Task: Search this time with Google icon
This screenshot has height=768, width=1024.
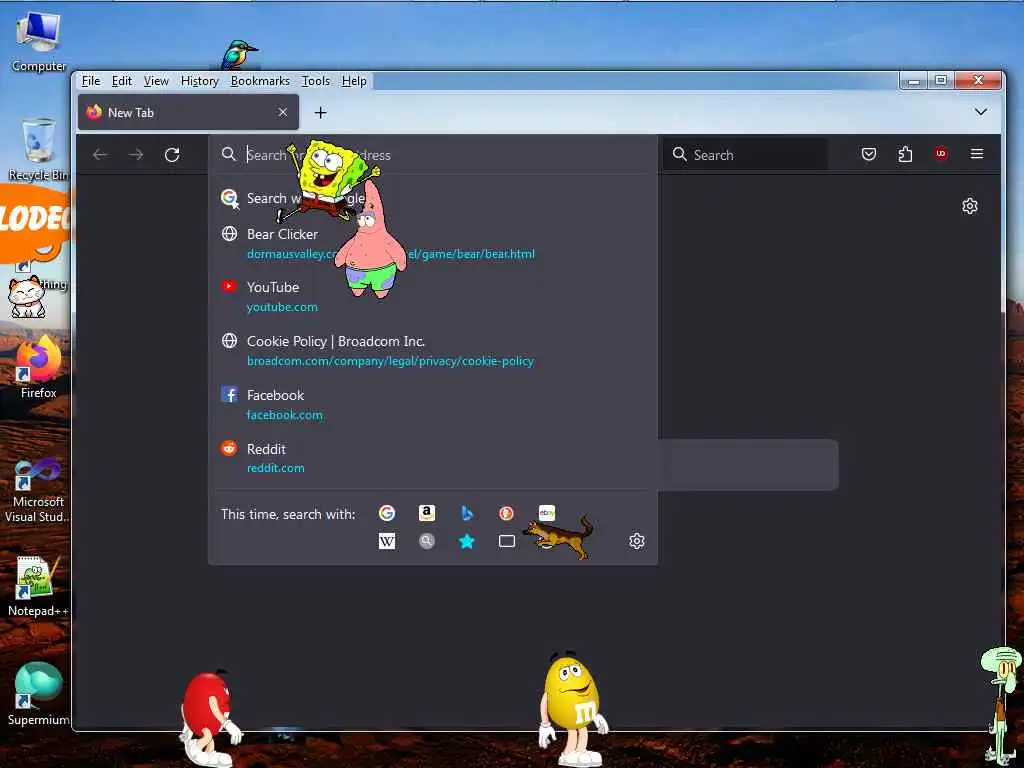Action: pyautogui.click(x=387, y=513)
